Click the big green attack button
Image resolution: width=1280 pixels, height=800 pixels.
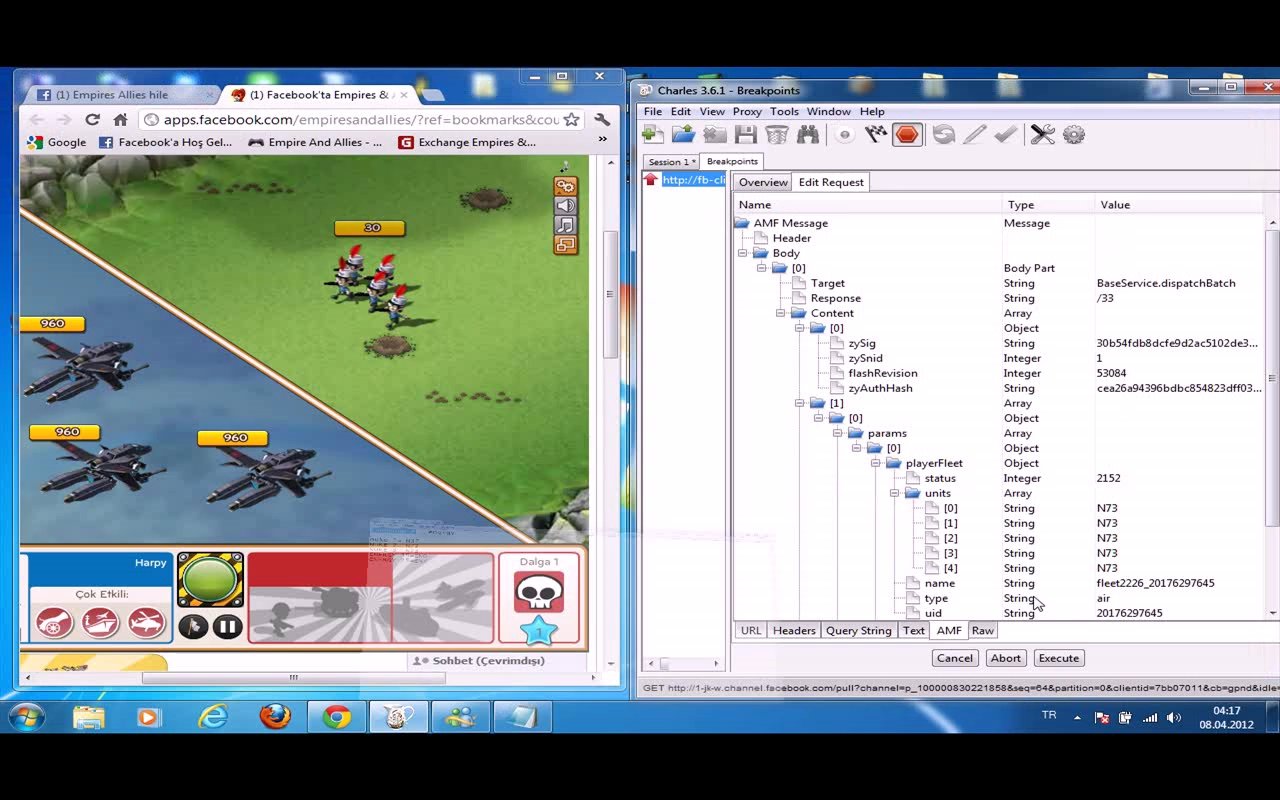[x=210, y=580]
